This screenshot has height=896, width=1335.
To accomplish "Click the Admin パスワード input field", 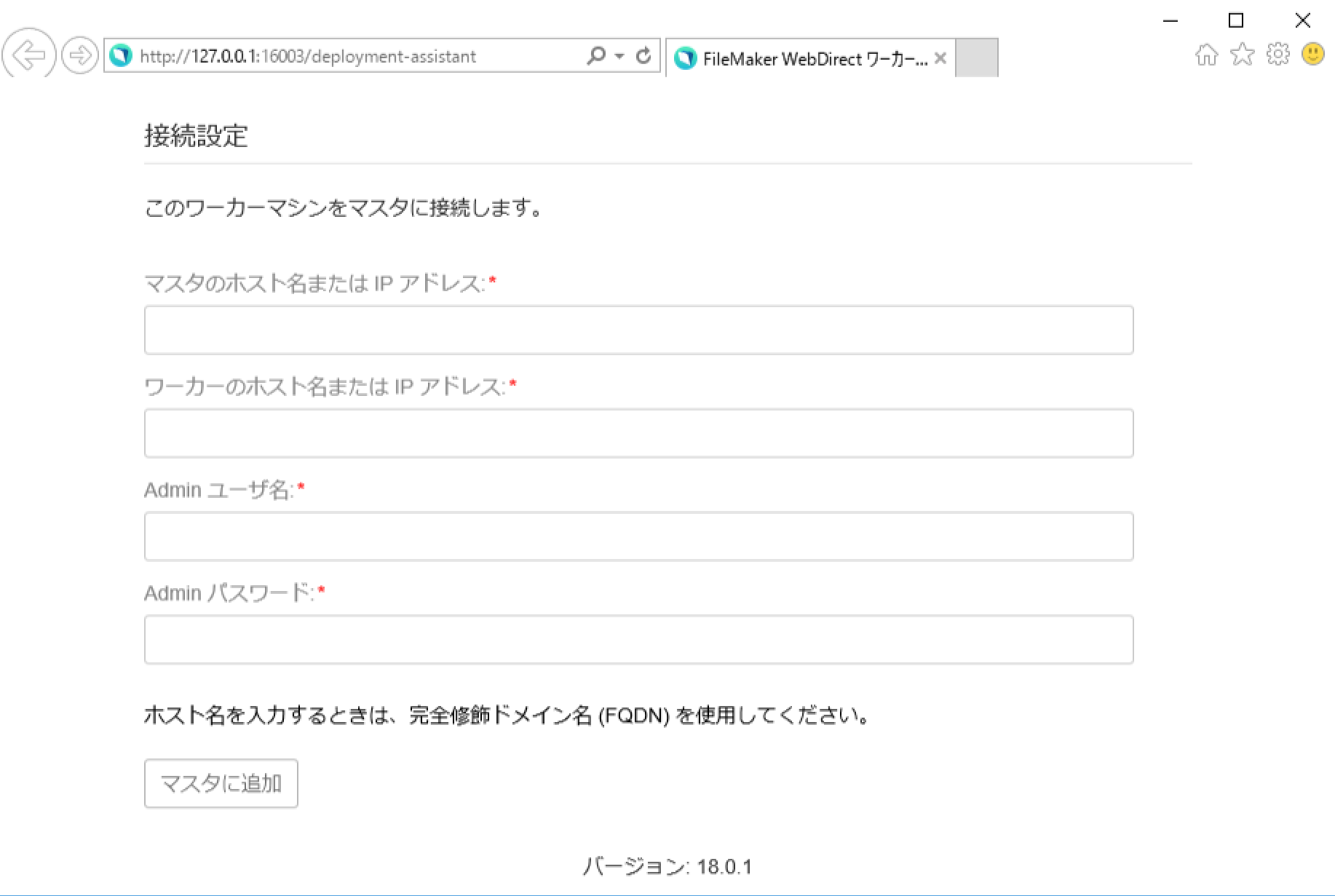I will 638,640.
